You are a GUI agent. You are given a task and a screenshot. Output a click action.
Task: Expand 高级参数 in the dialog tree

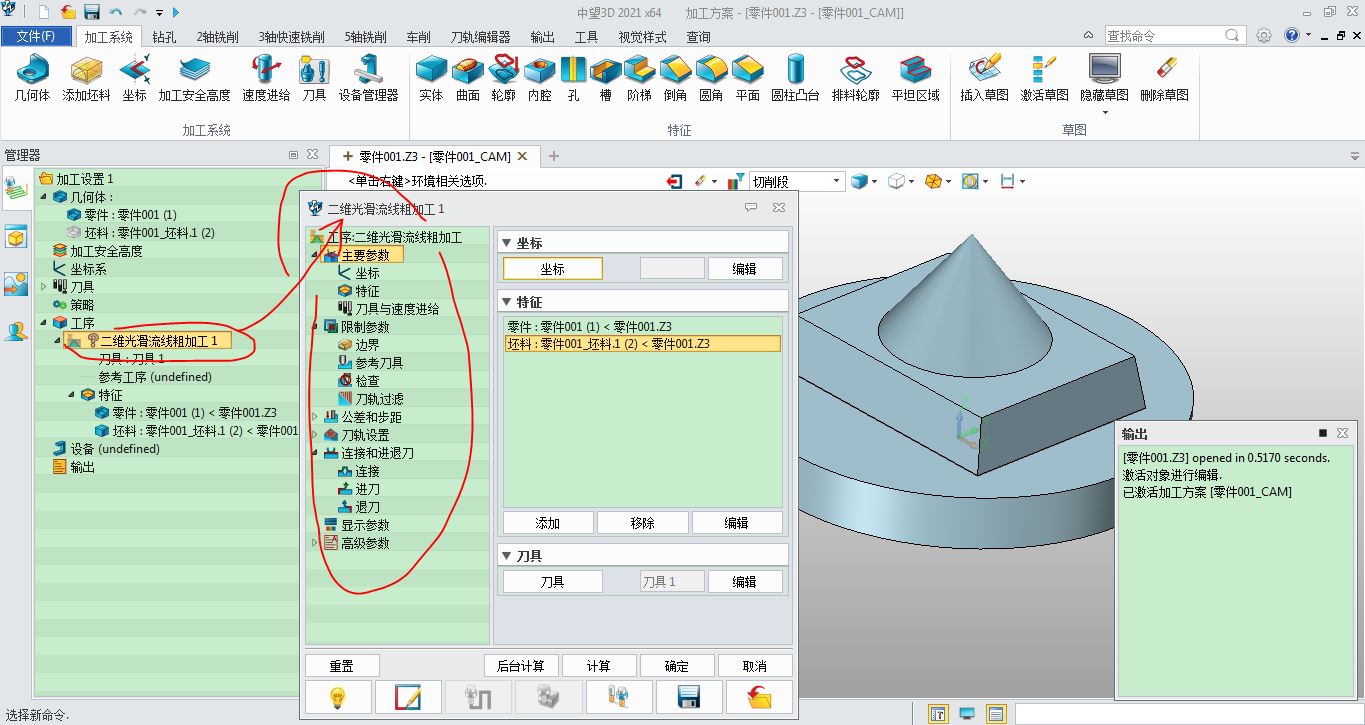coord(312,542)
